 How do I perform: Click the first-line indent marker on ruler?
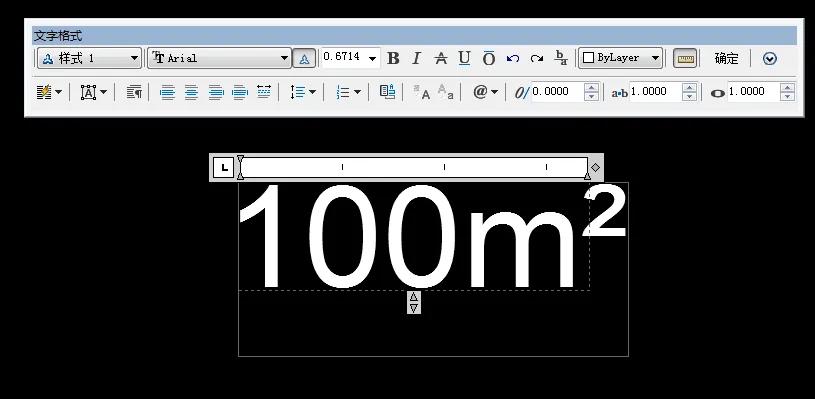coord(240,159)
